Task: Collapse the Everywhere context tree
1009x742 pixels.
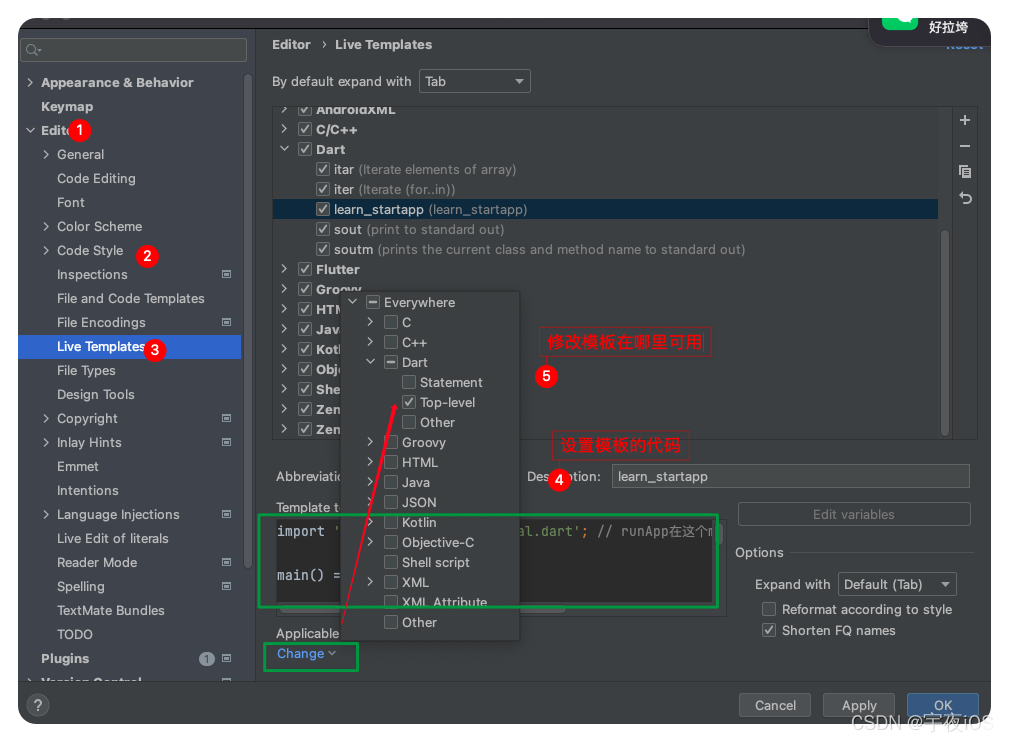Action: click(353, 302)
